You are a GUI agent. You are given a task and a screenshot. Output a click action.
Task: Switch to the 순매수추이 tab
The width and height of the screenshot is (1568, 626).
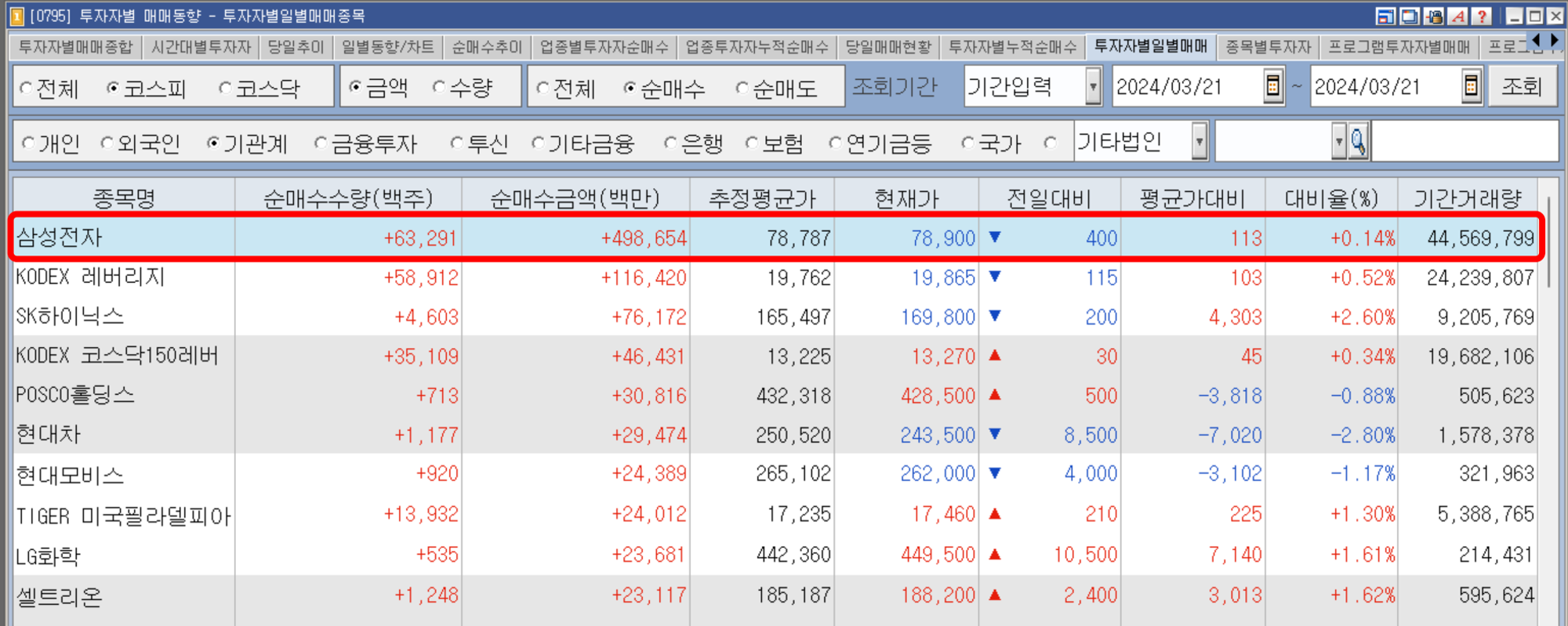click(x=487, y=47)
